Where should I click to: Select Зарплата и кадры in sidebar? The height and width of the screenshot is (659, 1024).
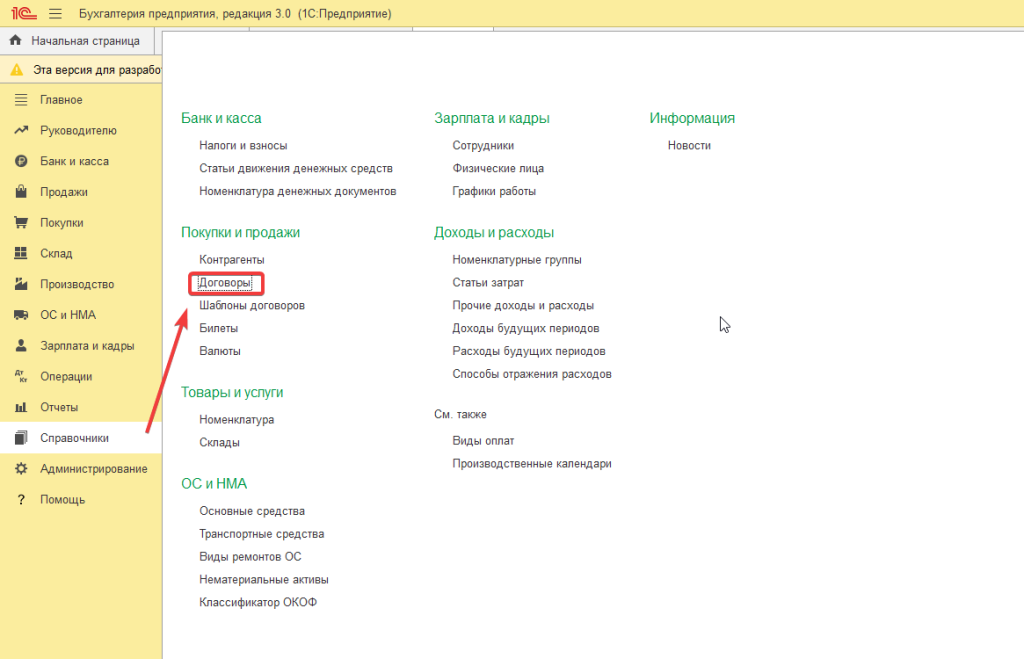tap(86, 346)
